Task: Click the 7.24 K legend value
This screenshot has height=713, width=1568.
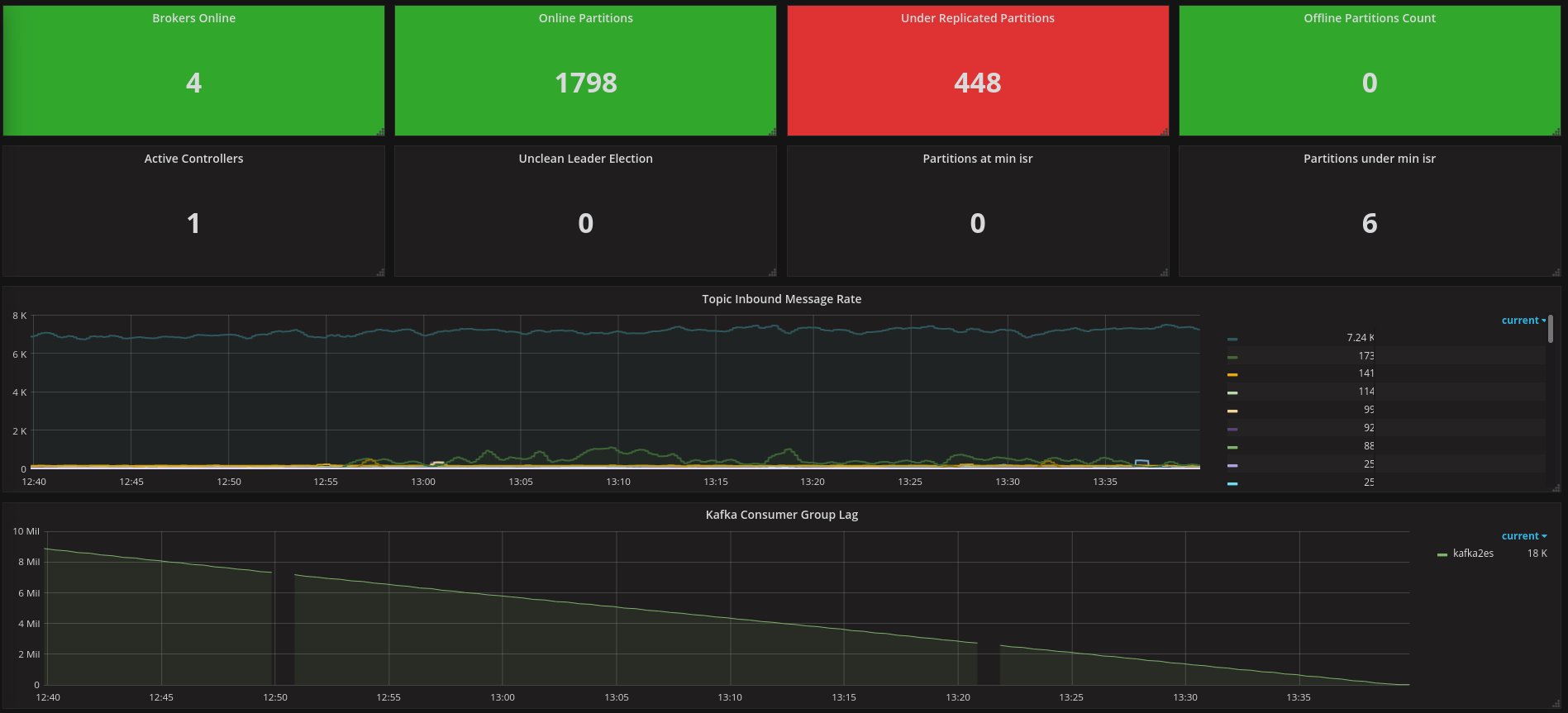Action: [1360, 338]
